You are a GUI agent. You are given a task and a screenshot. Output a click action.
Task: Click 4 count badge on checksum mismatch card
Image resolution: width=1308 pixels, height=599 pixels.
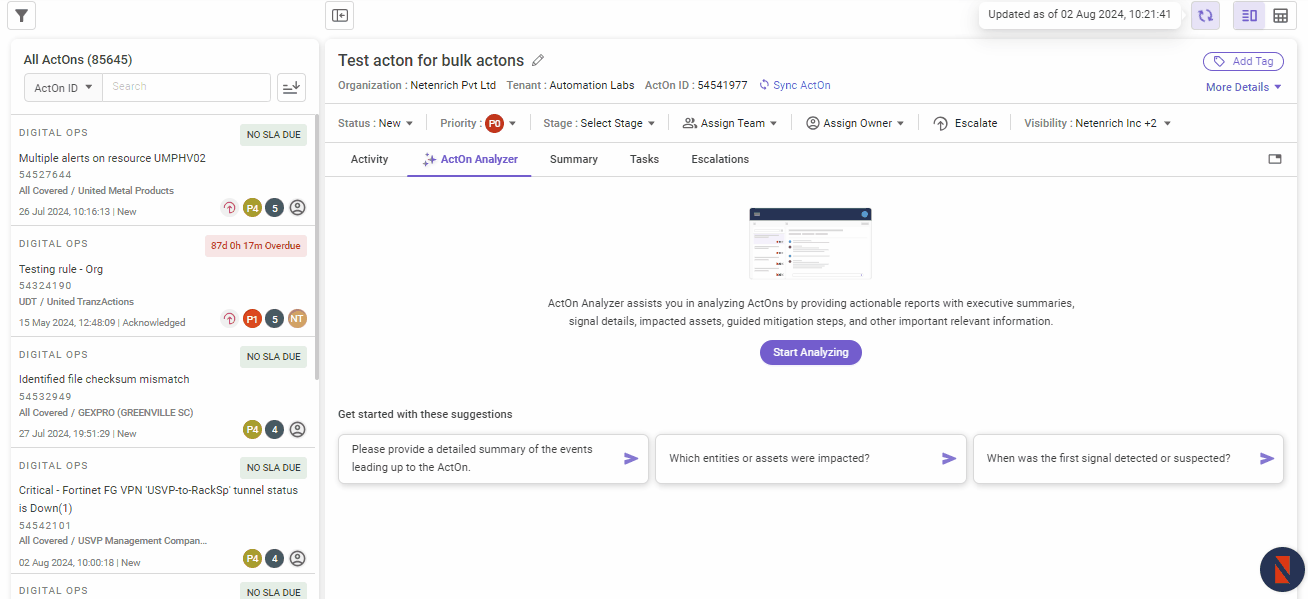pos(275,430)
